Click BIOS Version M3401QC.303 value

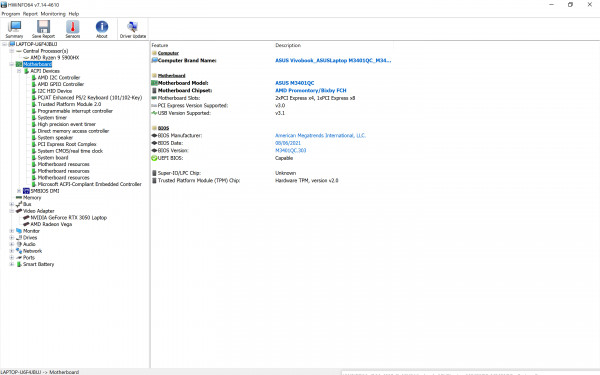click(290, 150)
